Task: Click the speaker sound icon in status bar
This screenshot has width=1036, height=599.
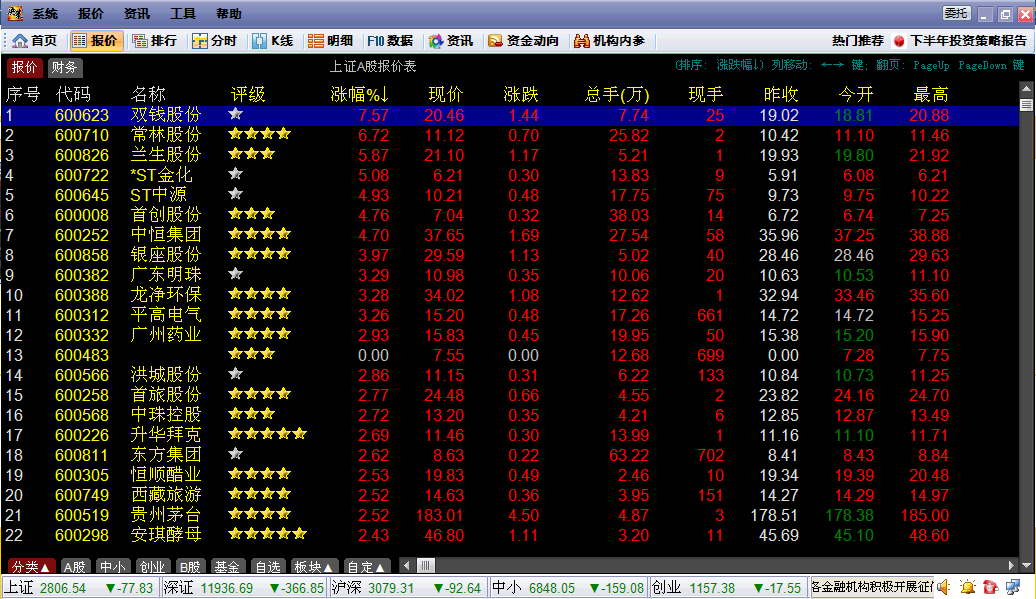Action: click(x=944, y=586)
